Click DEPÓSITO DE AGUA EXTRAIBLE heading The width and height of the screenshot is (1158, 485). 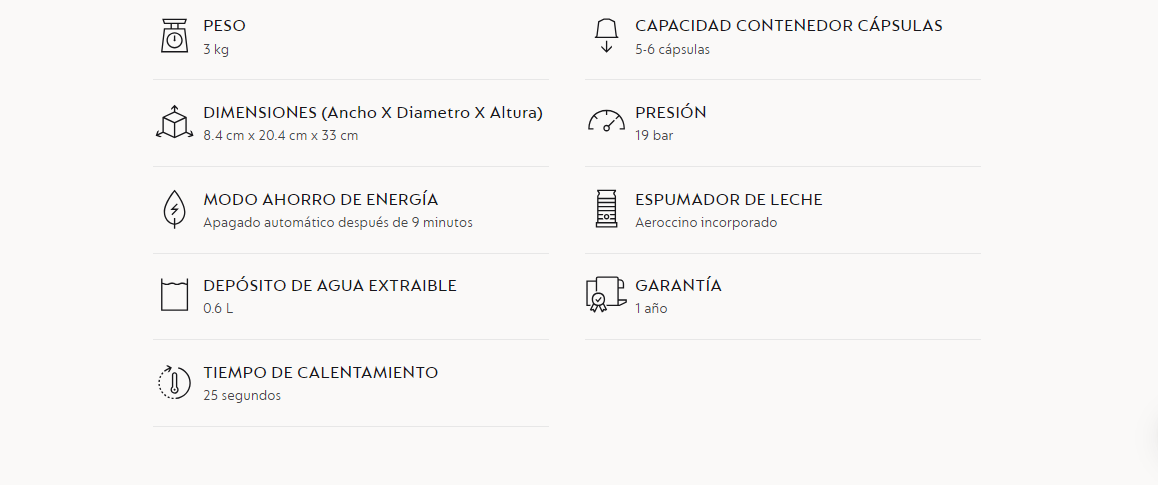tap(330, 286)
